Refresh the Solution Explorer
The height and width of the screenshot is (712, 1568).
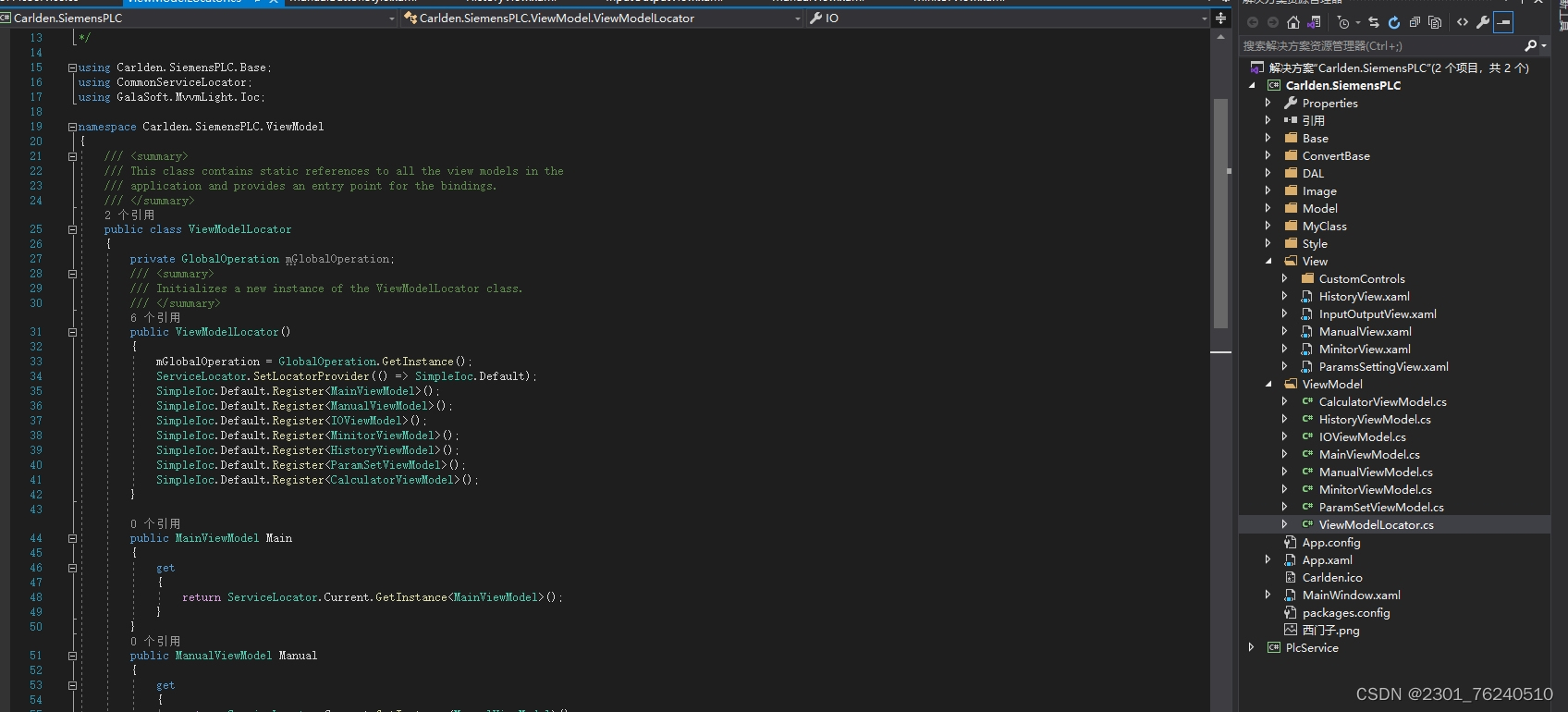(1394, 22)
